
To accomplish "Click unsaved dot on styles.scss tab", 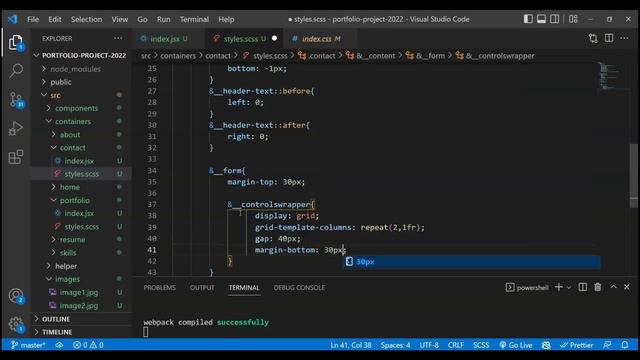I will click(274, 38).
